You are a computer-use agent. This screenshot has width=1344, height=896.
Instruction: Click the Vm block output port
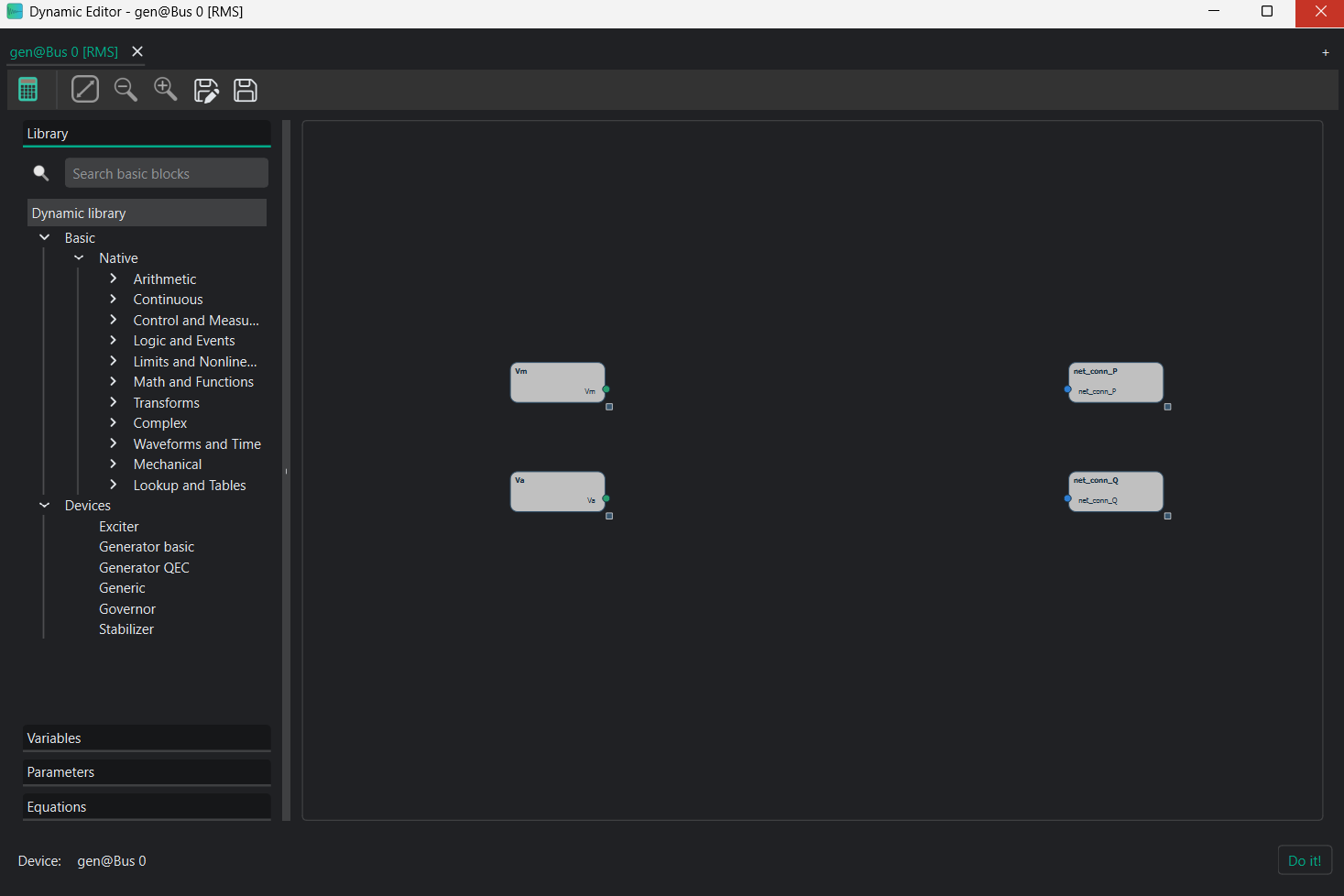point(606,389)
